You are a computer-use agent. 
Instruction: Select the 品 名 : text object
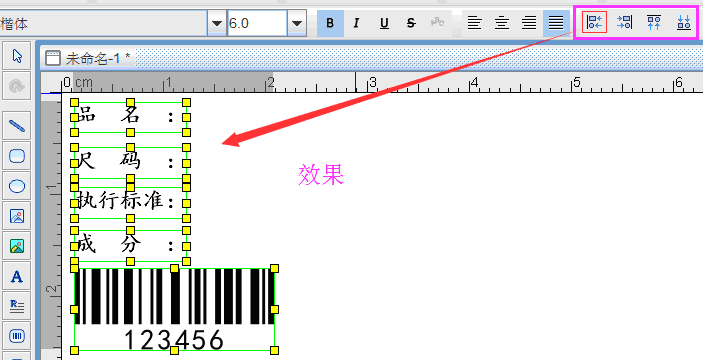click(130, 117)
